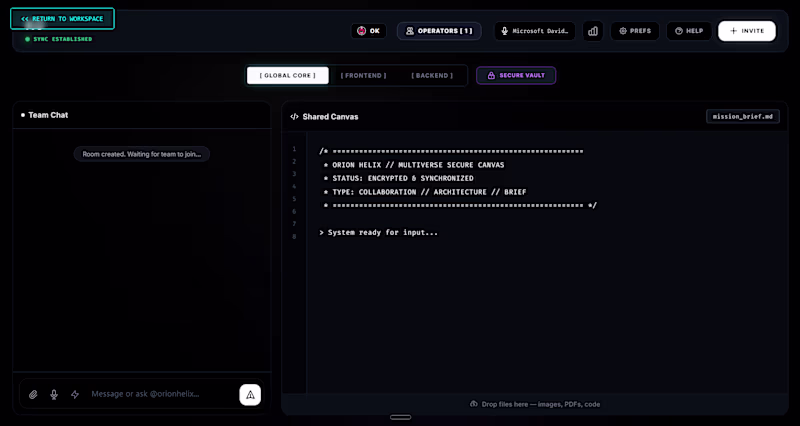Click the people icon in Operators

[x=410, y=31]
